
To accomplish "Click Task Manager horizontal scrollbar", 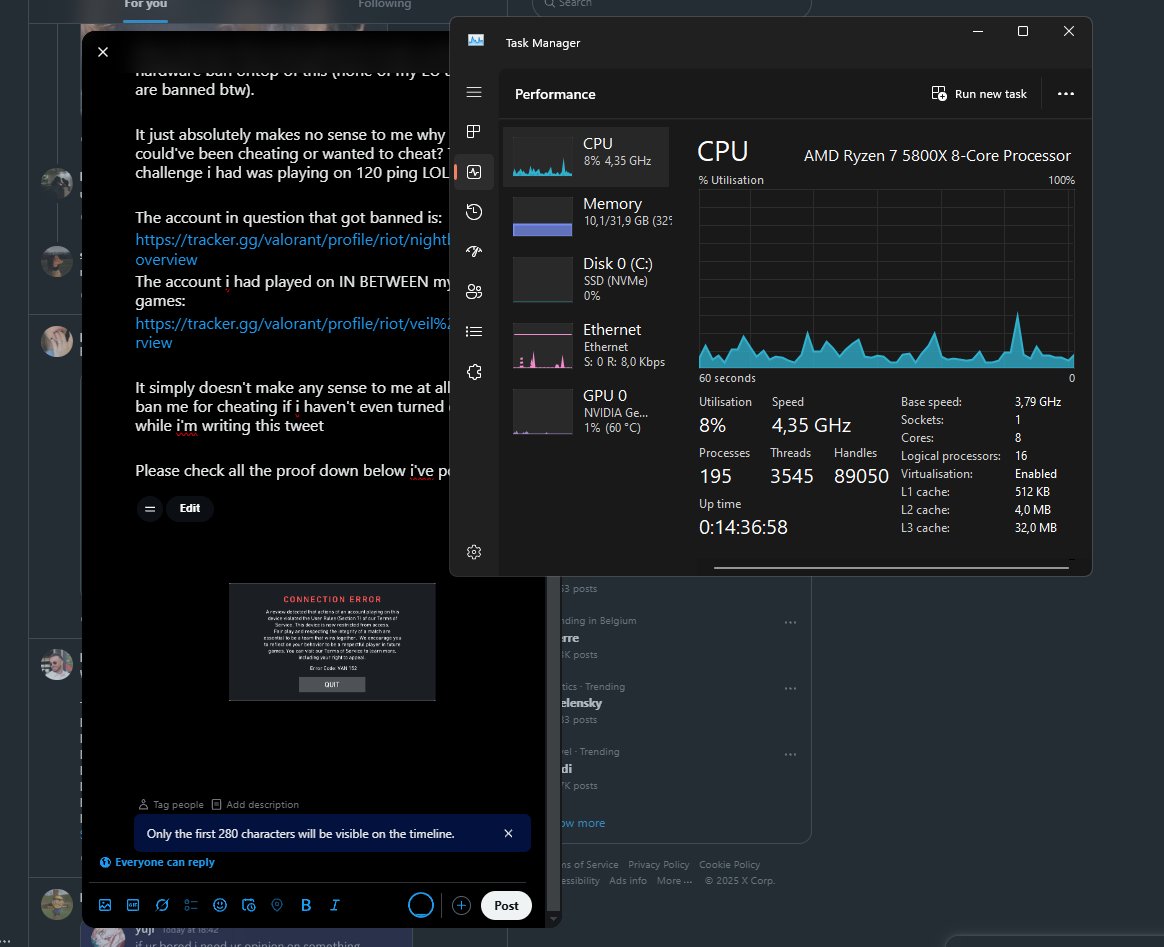I will (891, 568).
